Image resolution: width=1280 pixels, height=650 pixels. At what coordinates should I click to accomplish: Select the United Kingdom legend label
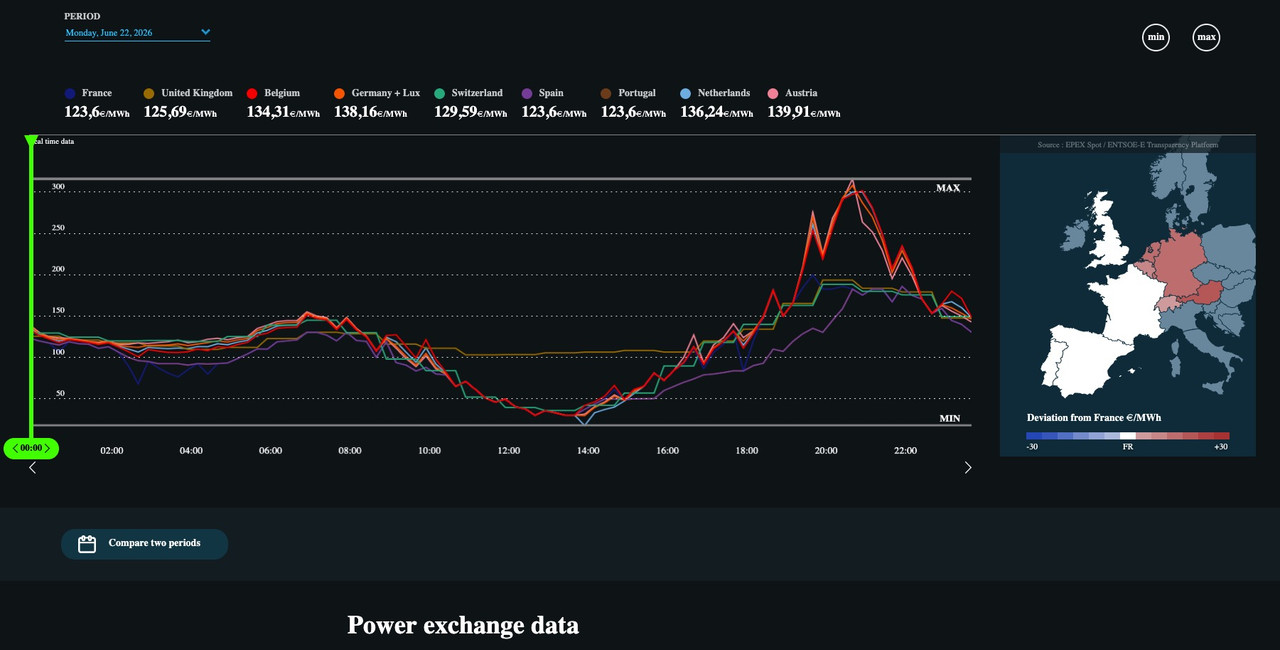(x=197, y=93)
